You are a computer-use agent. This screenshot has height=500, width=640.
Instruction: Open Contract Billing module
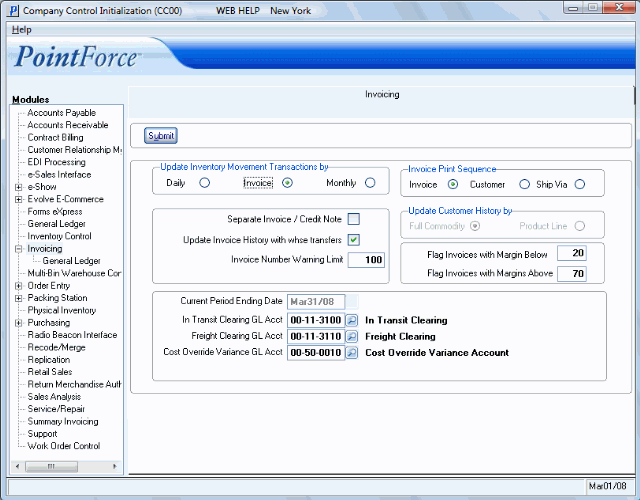click(55, 138)
